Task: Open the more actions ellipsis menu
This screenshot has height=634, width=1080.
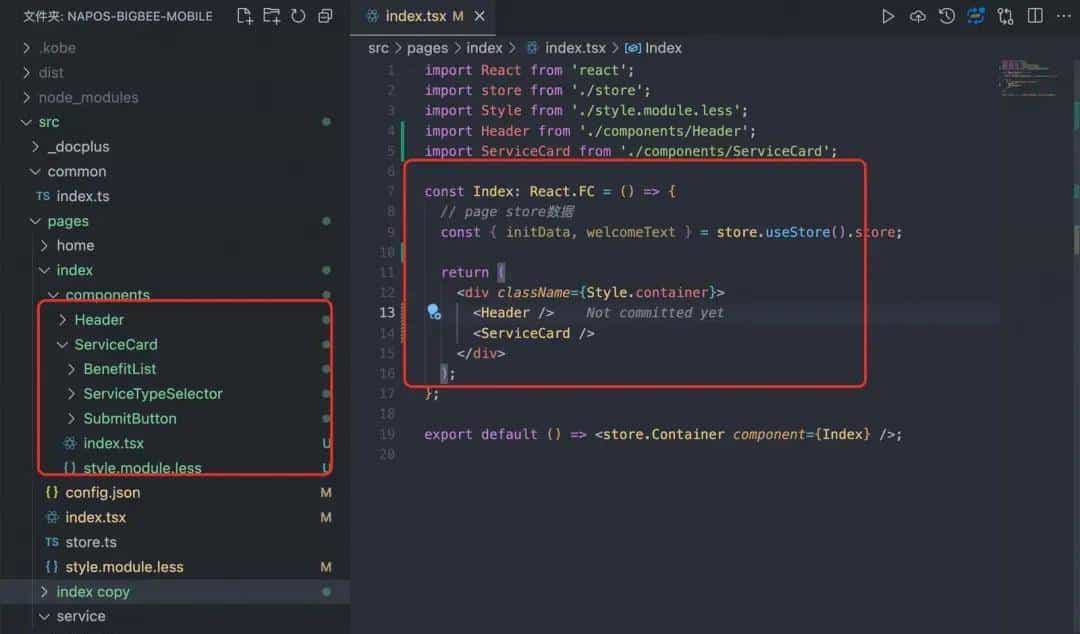Action: click(1063, 16)
